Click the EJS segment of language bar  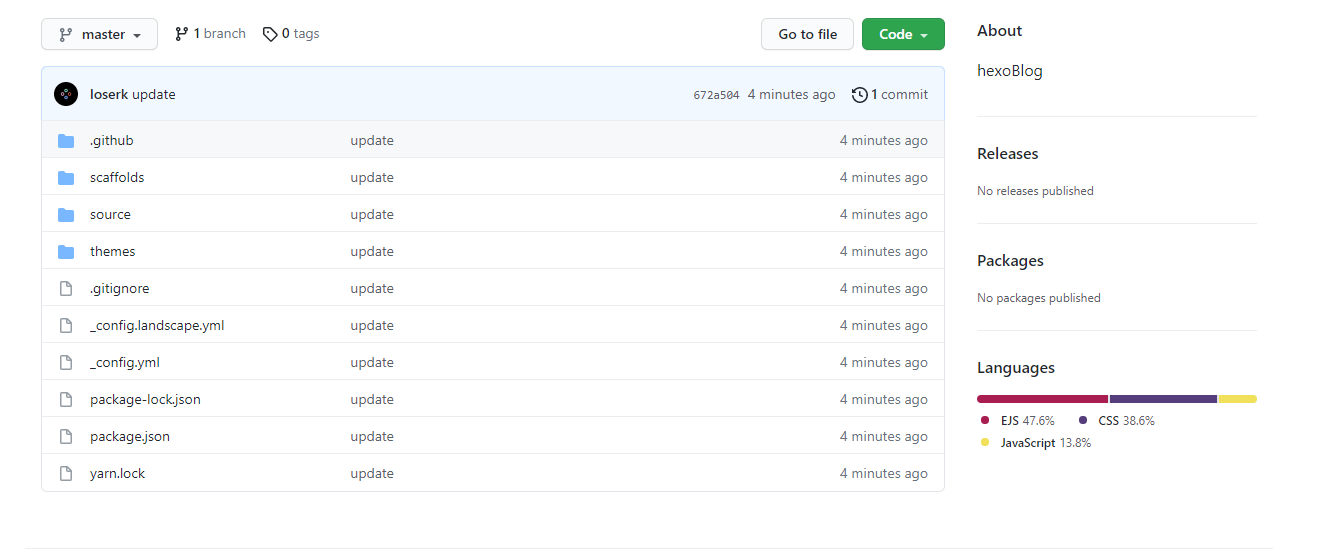pos(1042,399)
